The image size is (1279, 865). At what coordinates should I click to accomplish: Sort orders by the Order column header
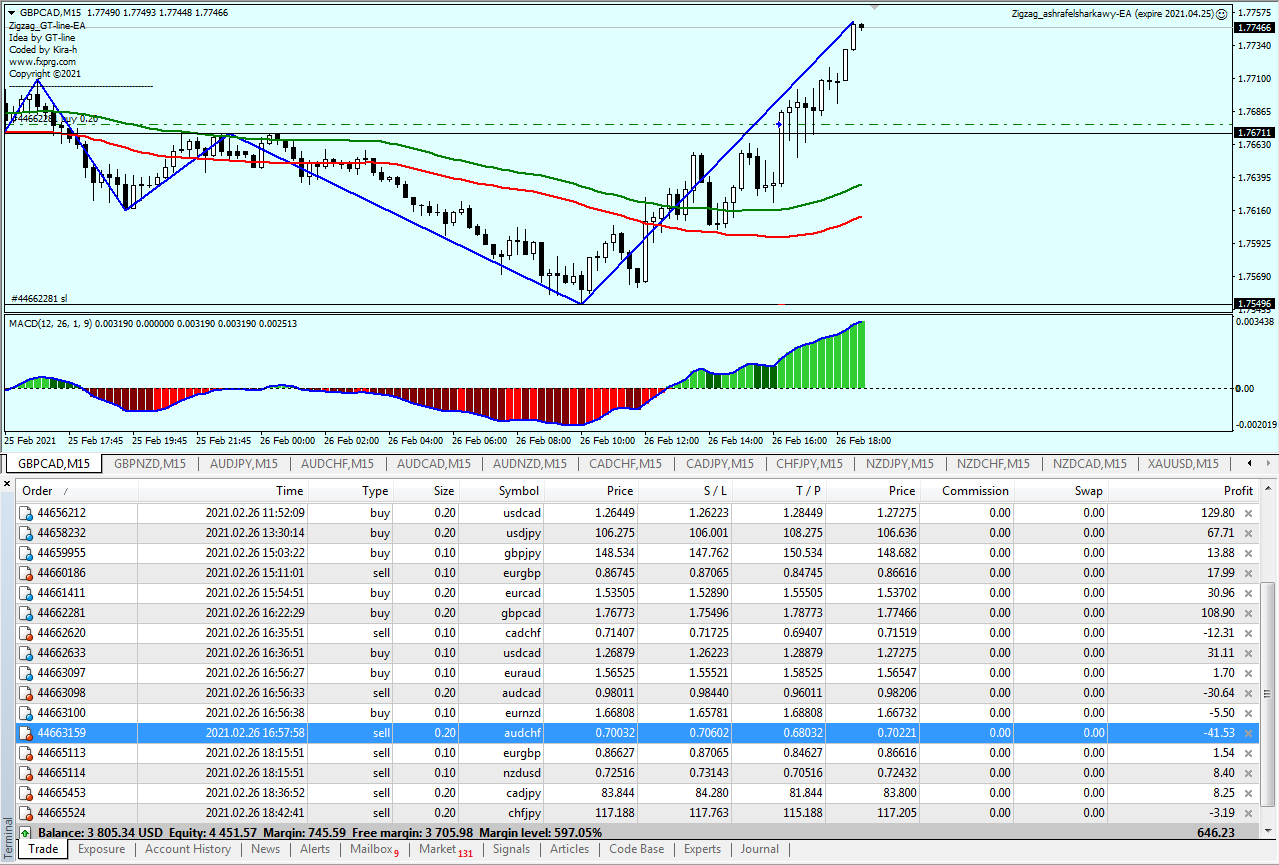(x=76, y=491)
